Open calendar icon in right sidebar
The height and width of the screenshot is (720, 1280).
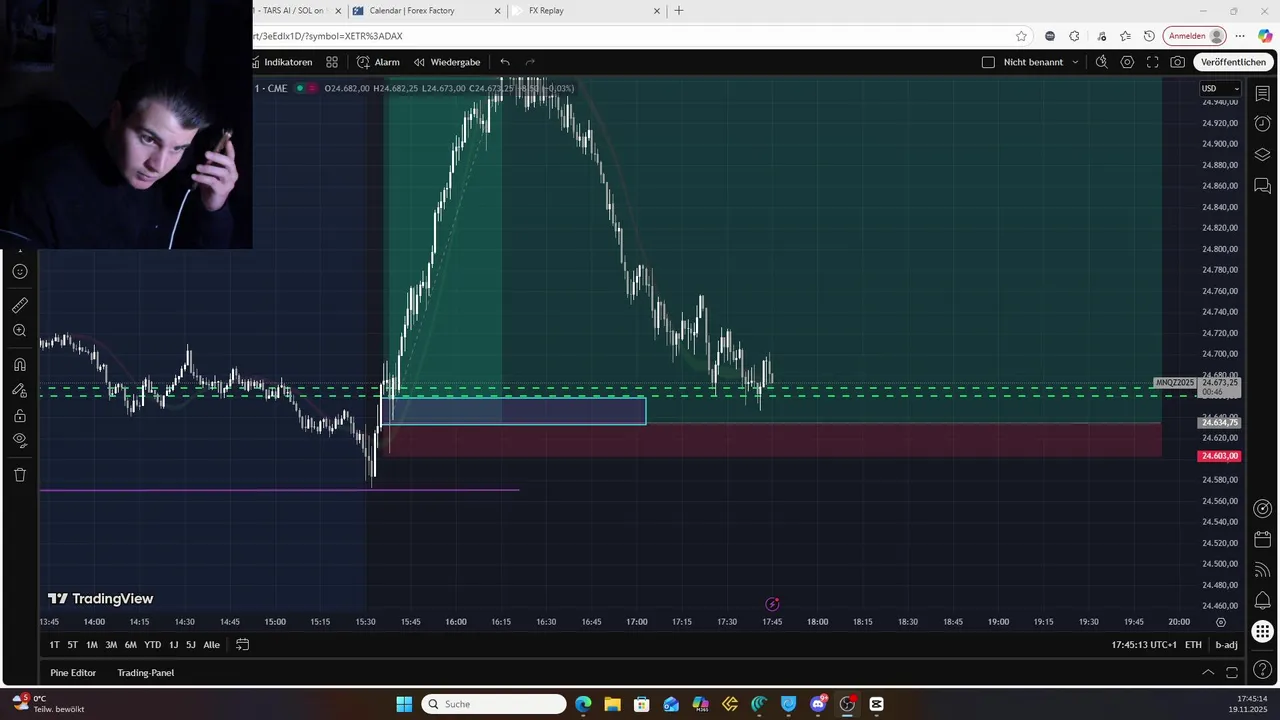point(1262,539)
